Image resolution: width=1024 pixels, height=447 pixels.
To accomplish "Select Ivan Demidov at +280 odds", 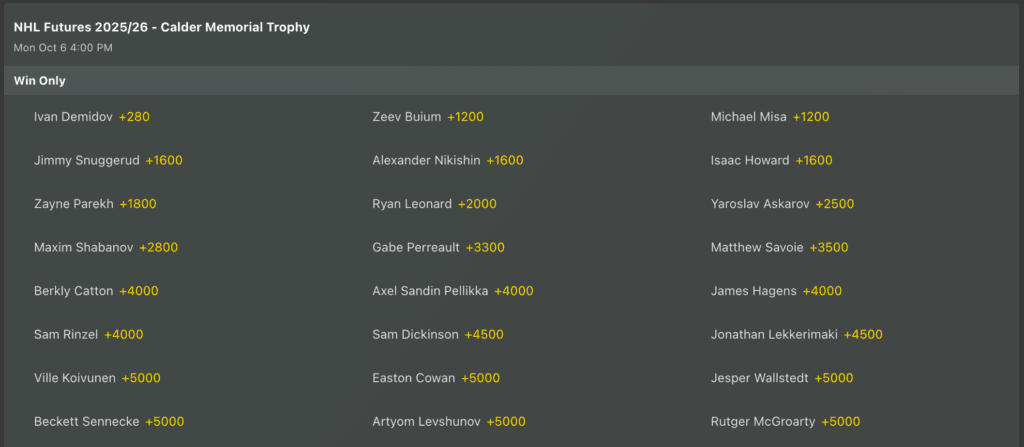I will pos(134,117).
